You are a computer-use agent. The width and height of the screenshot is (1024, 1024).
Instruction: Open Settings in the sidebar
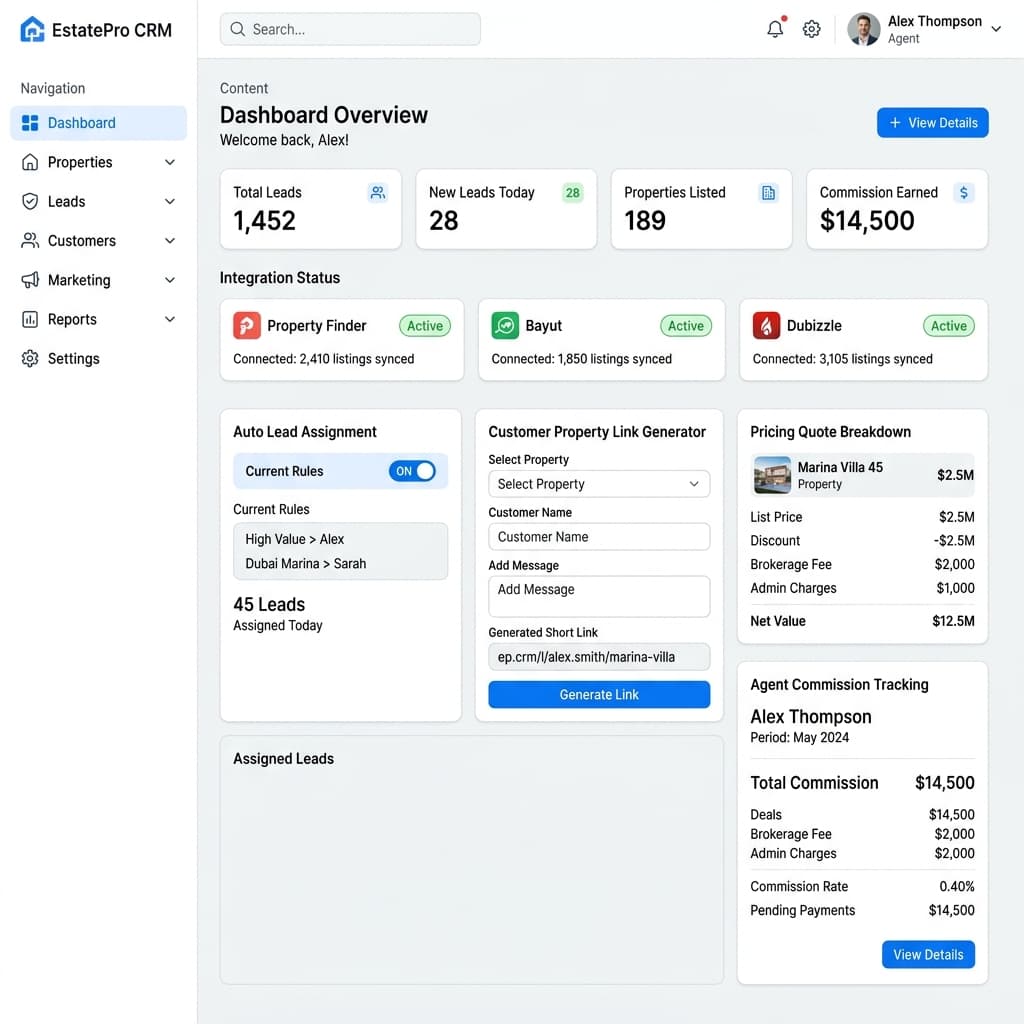(99, 358)
